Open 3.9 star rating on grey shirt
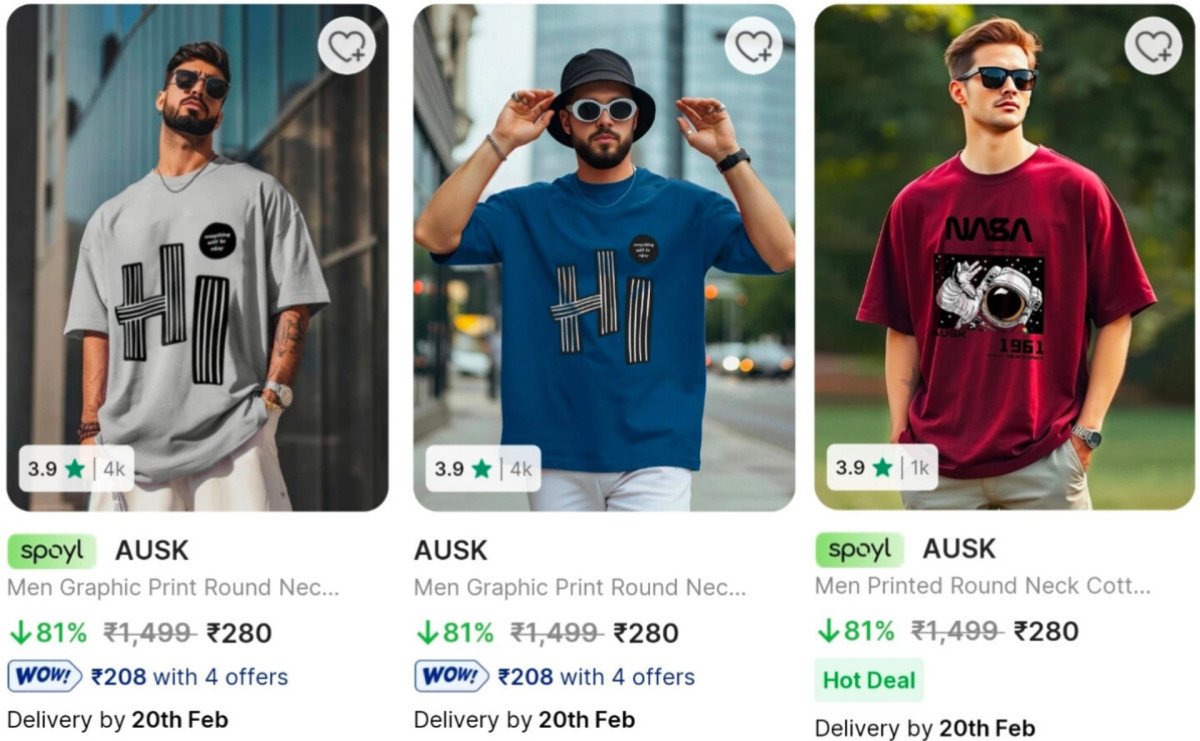This screenshot has width=1200, height=741. (76, 469)
